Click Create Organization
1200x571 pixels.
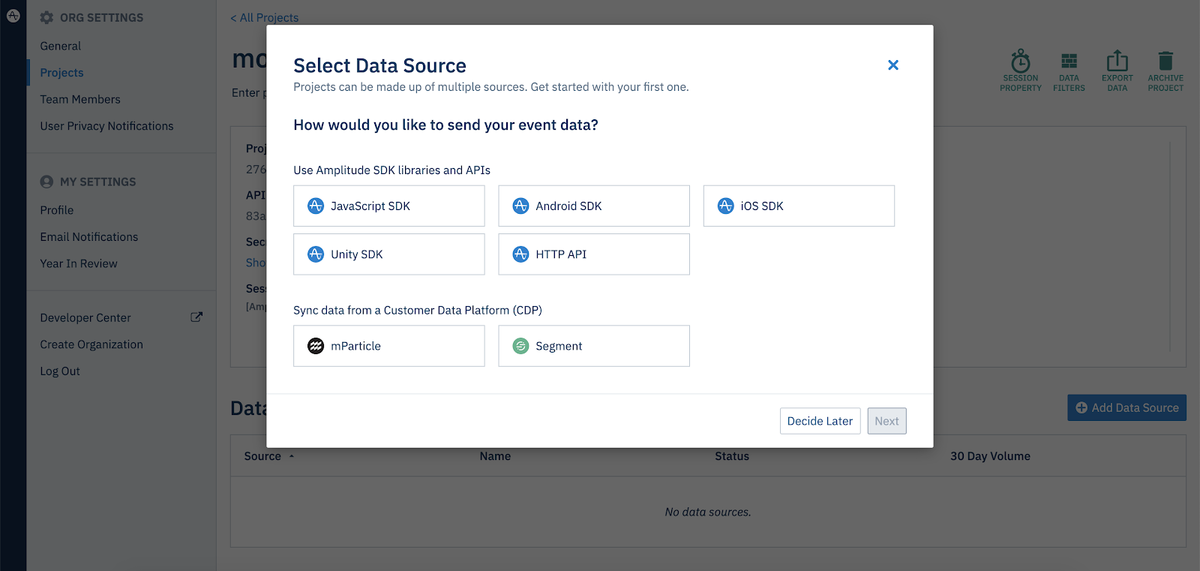click(92, 344)
